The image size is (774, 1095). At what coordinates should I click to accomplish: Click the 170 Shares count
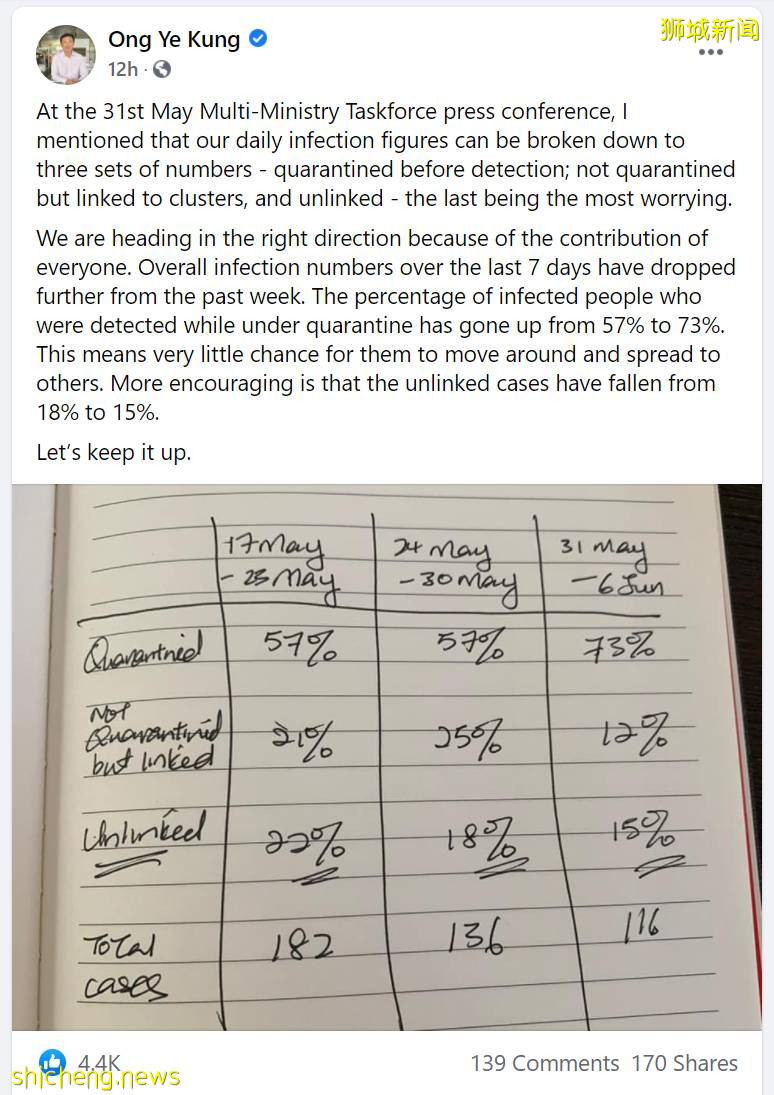684,1063
